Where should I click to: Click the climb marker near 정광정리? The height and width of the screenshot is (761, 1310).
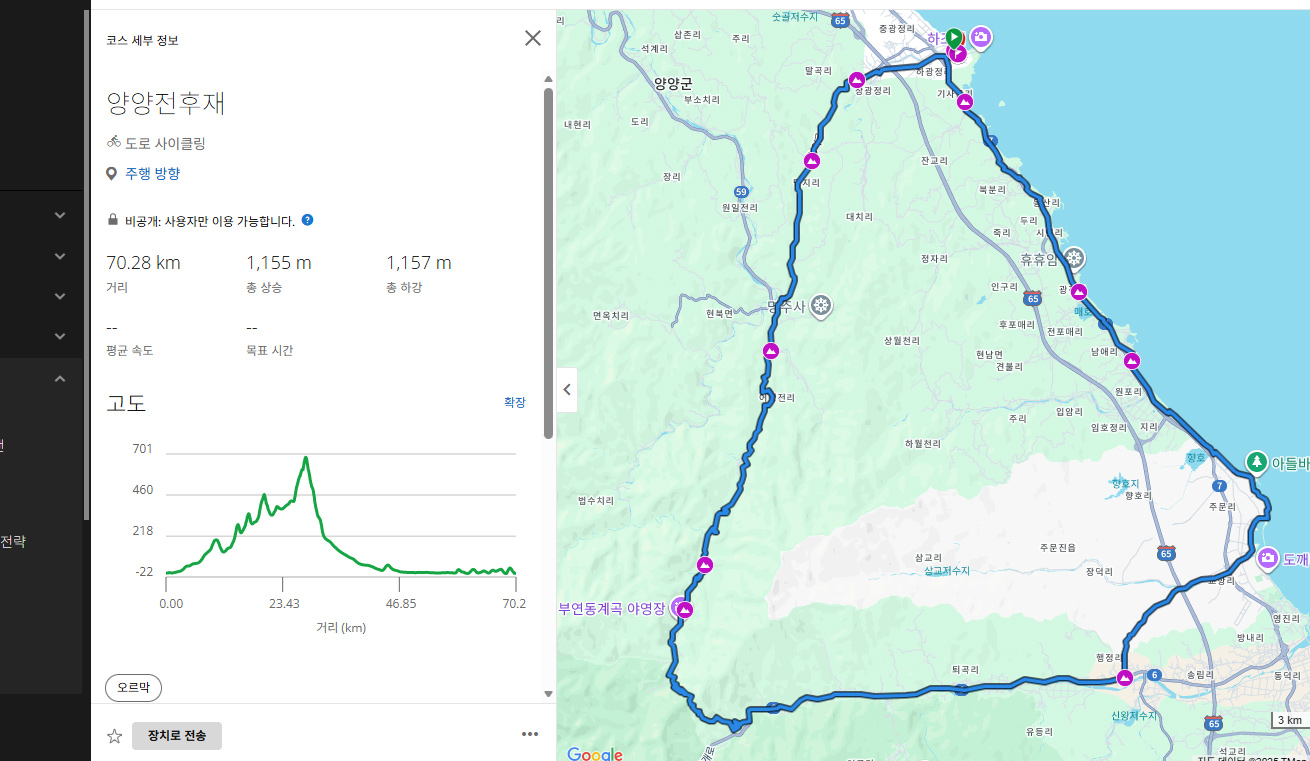[857, 80]
